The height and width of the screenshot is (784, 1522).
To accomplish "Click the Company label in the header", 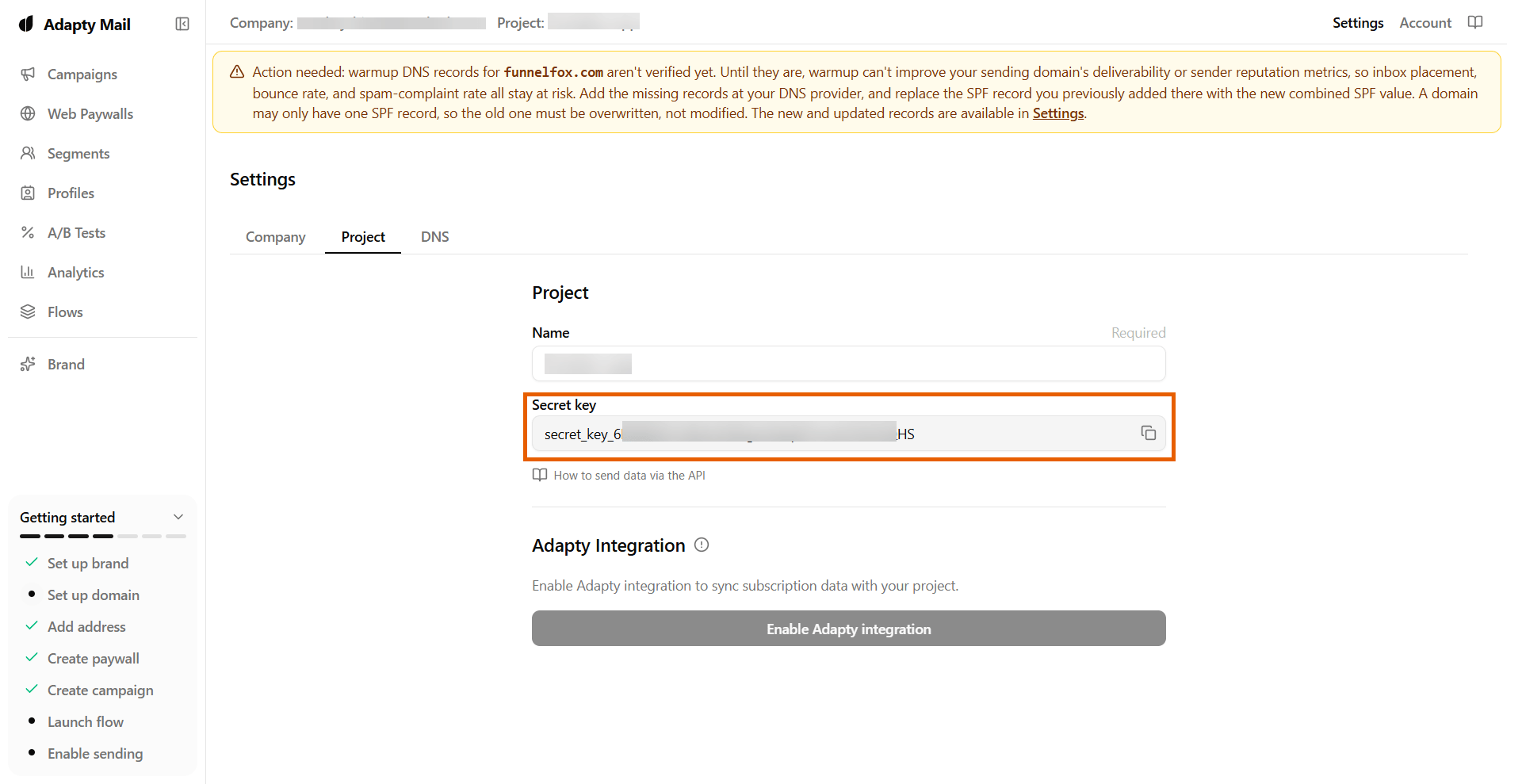I will coord(262,23).
